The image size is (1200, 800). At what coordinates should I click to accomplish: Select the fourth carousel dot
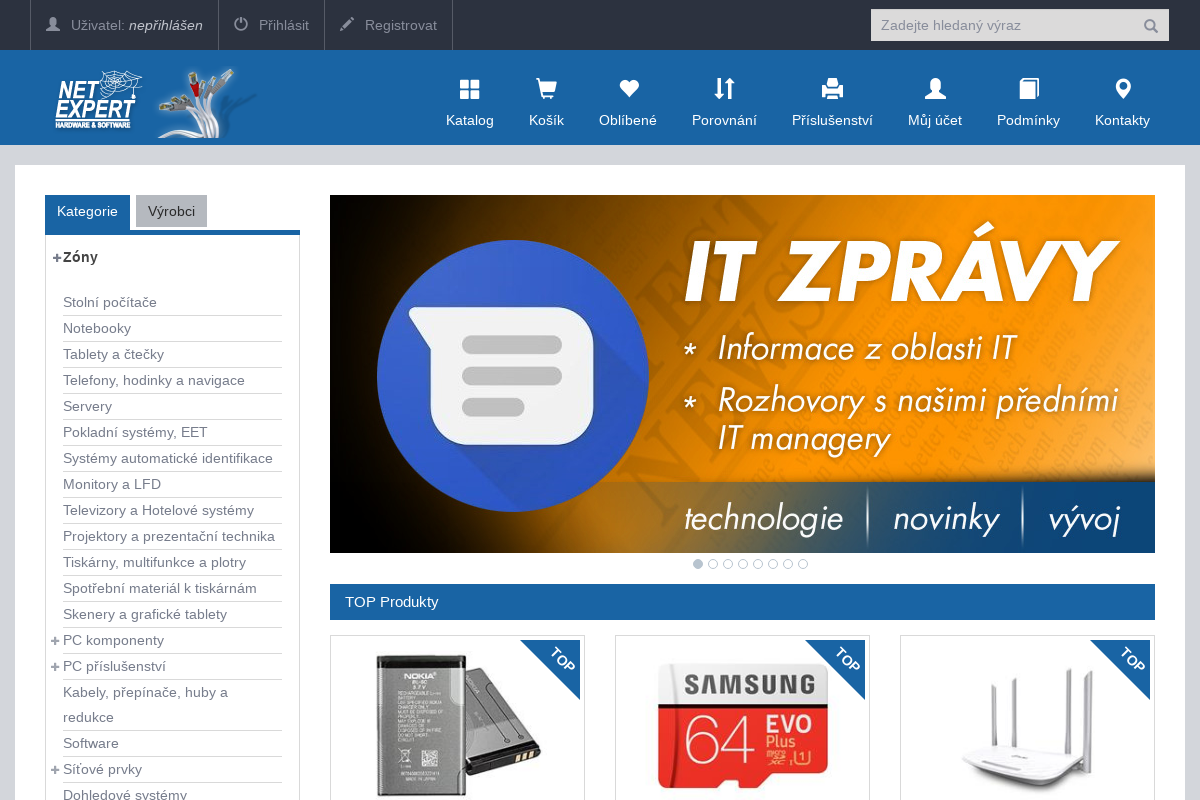pos(743,564)
